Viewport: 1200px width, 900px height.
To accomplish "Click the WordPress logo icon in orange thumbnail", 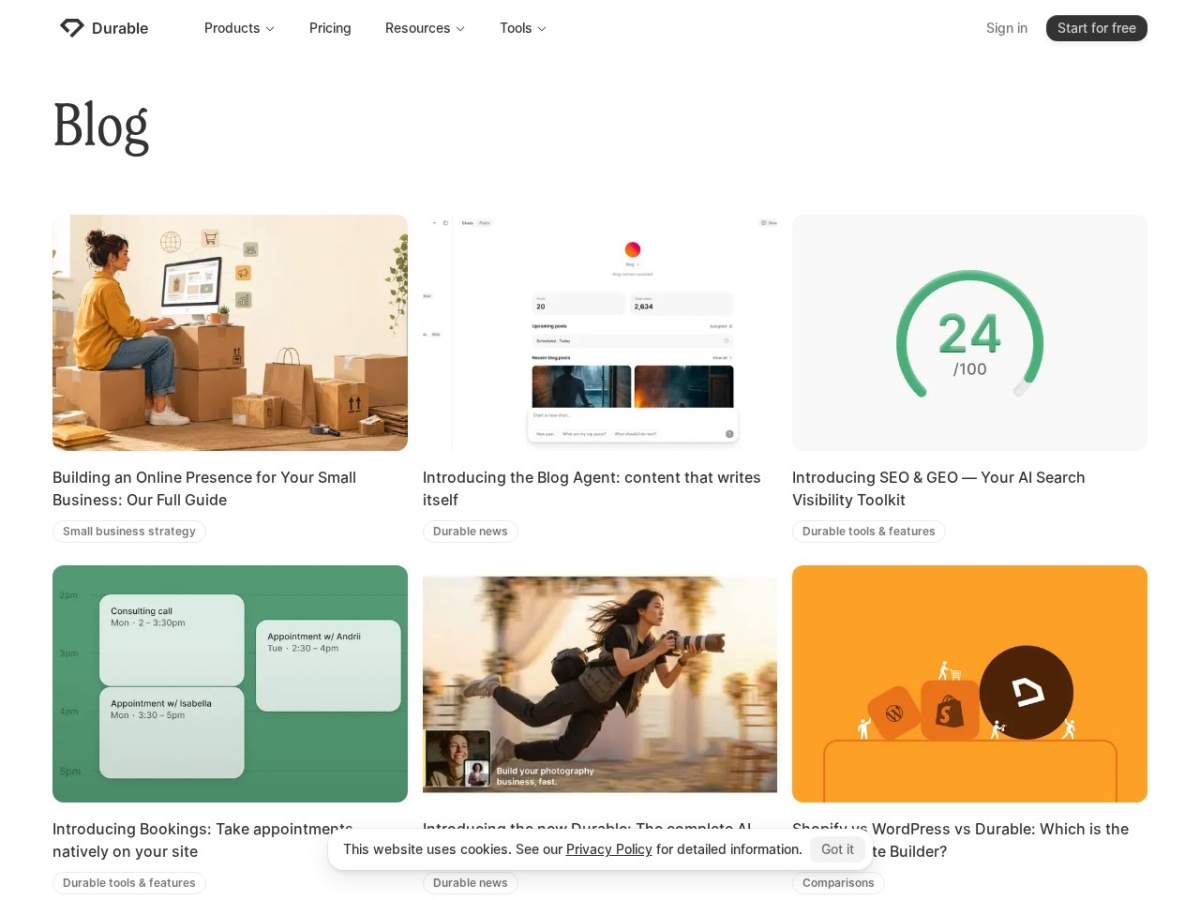I will pyautogui.click(x=894, y=713).
